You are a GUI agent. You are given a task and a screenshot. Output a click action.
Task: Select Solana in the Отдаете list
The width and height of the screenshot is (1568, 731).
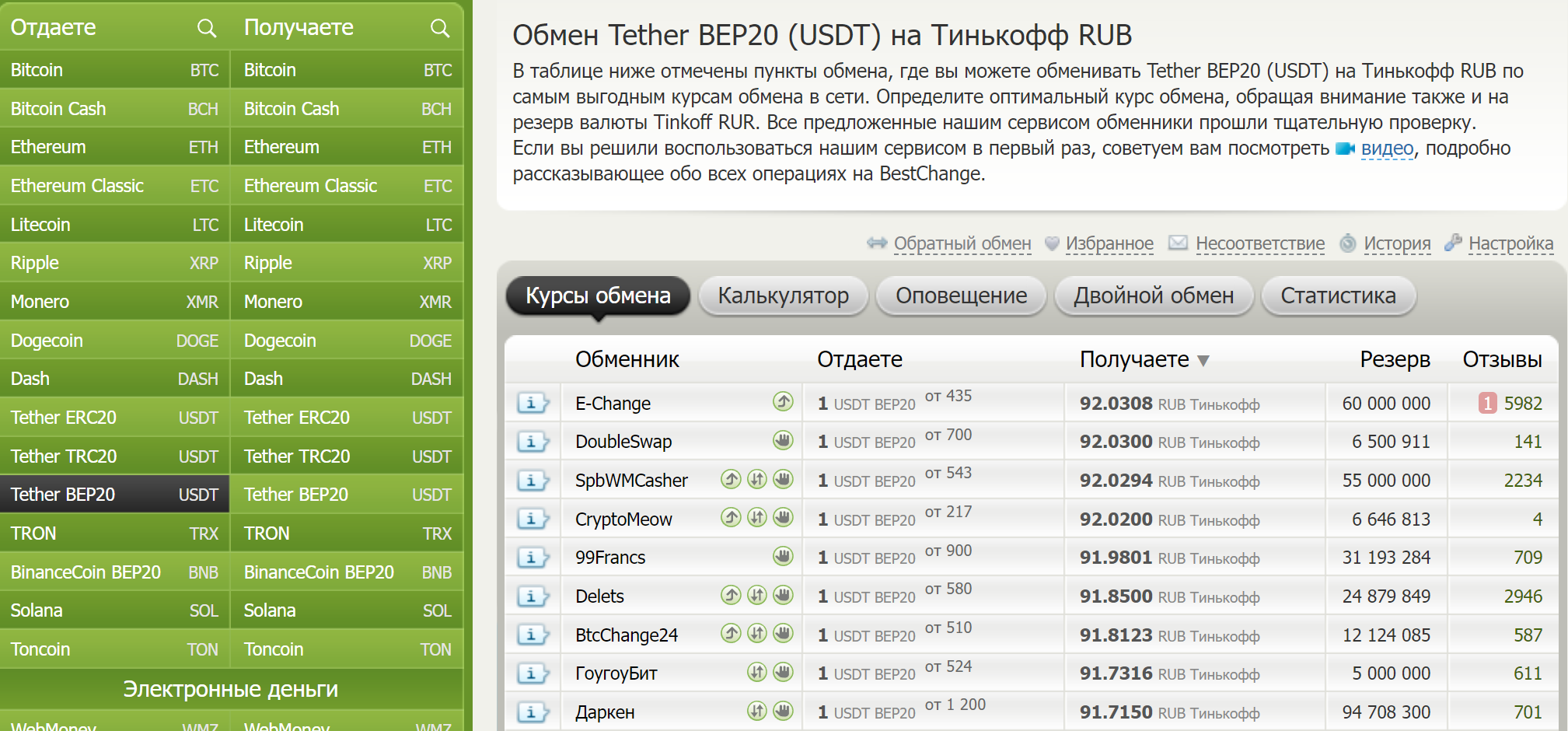pos(114,610)
